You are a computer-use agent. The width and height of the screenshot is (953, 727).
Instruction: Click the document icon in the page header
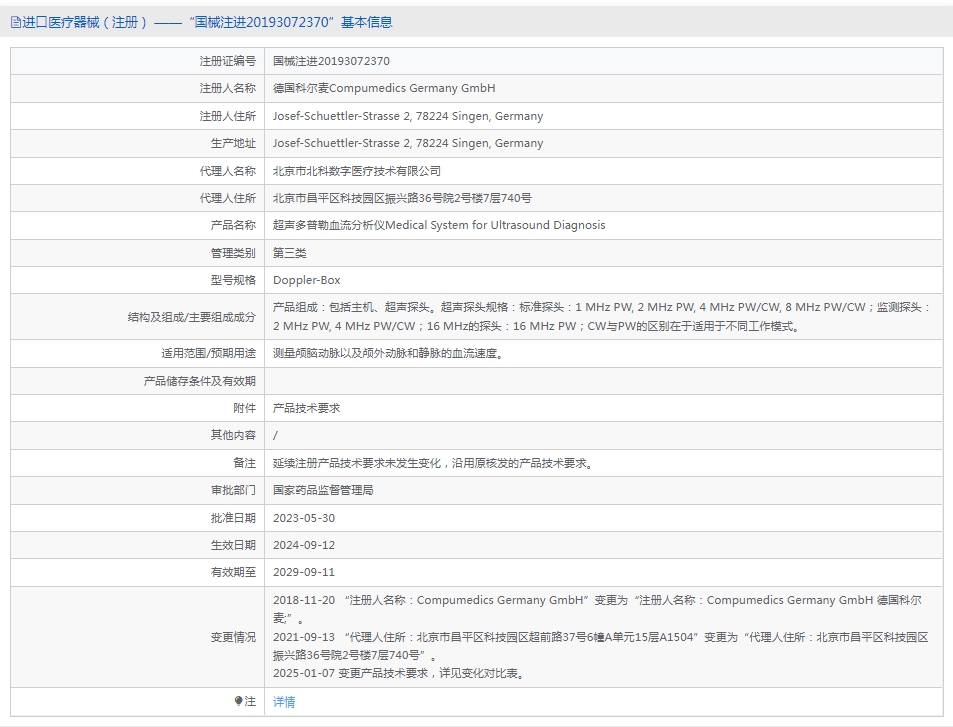point(16,22)
